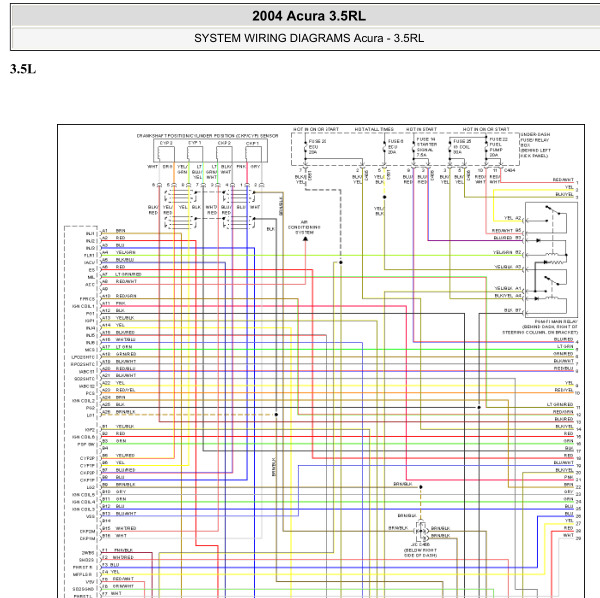Screen dimensions: 600x598
Task: Click the "B10 GRY" pin label
Action: pyautogui.click(x=114, y=492)
